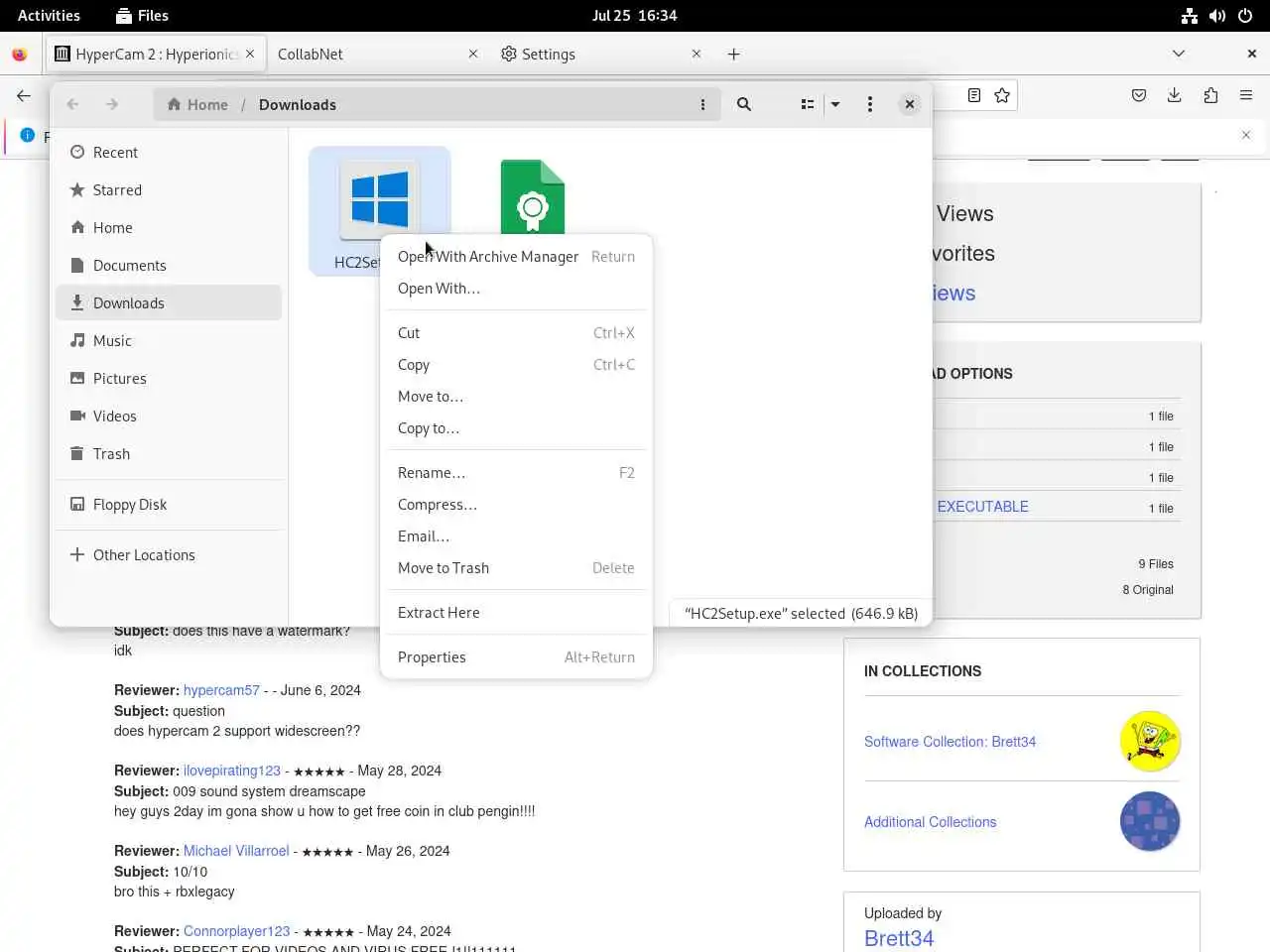Viewport: 1270px width, 952px height.
Task: Click Home in the path bar
Action: pyautogui.click(x=197, y=104)
